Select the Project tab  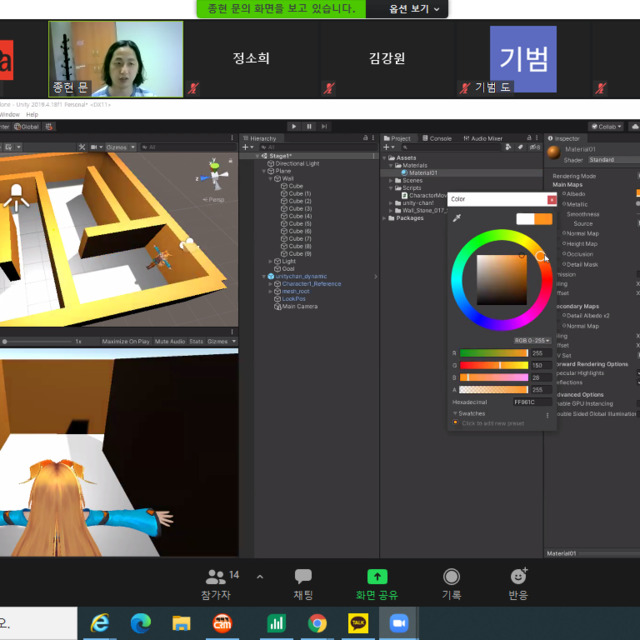coord(397,138)
